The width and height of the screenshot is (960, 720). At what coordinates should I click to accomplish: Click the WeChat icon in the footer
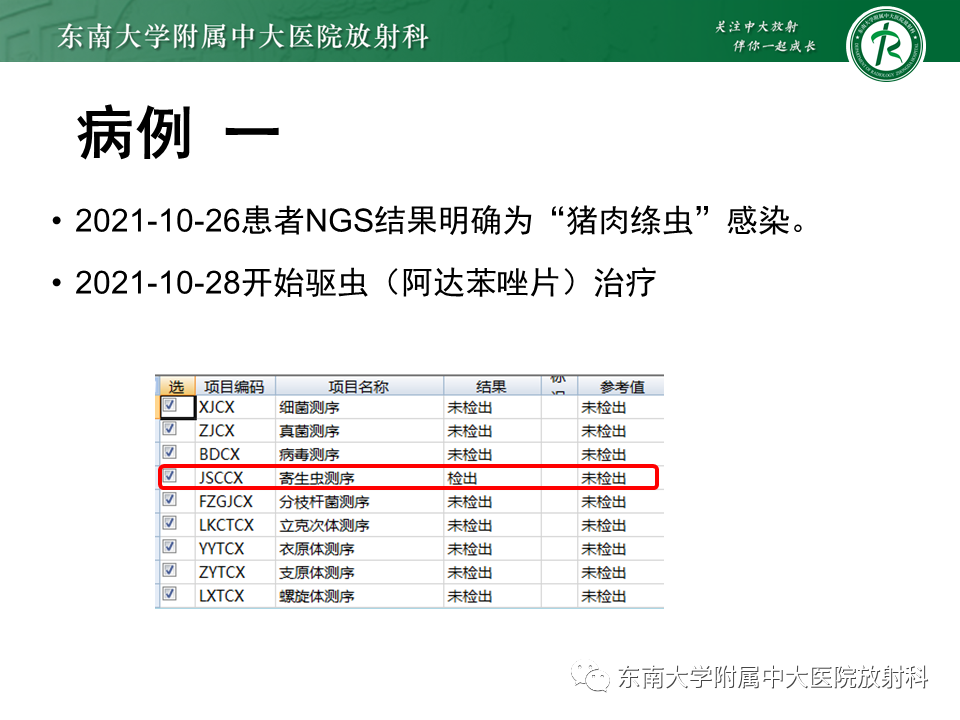pyautogui.click(x=590, y=677)
